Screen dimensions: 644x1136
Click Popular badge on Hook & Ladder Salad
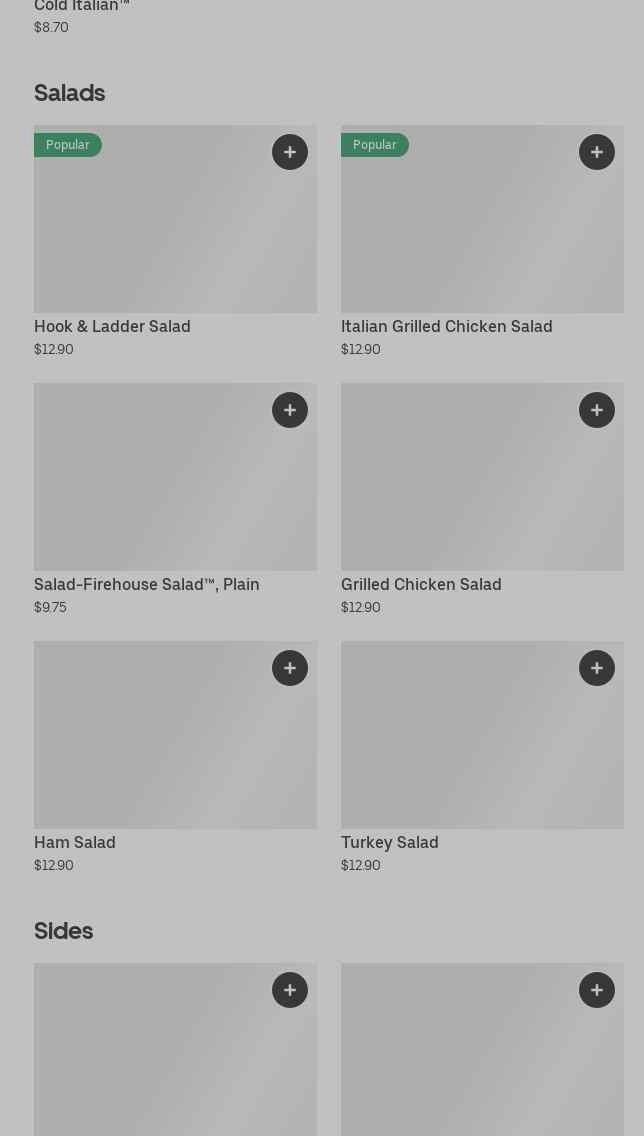click(x=68, y=145)
